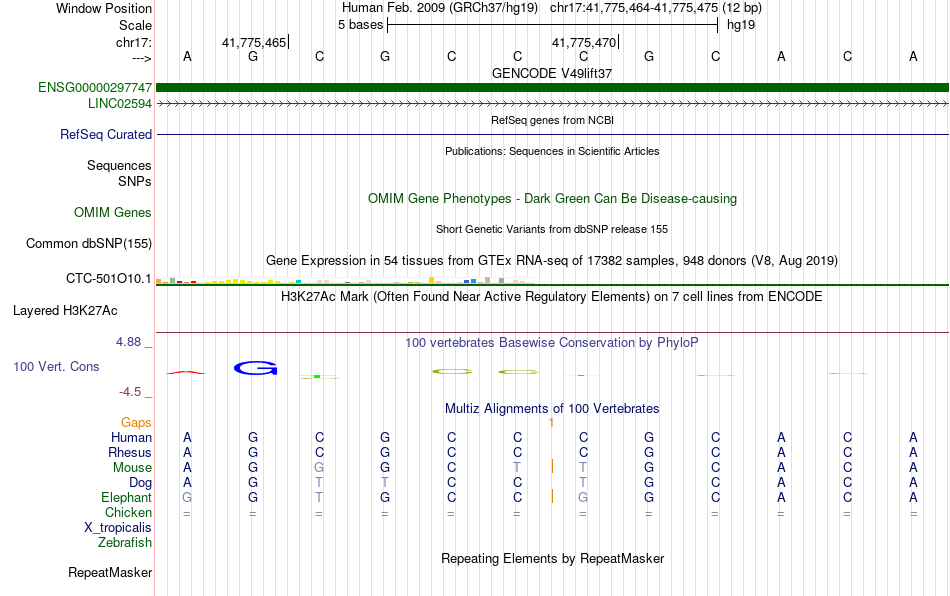Click the -4.5 PhyloP lower scale value

pos(130,392)
